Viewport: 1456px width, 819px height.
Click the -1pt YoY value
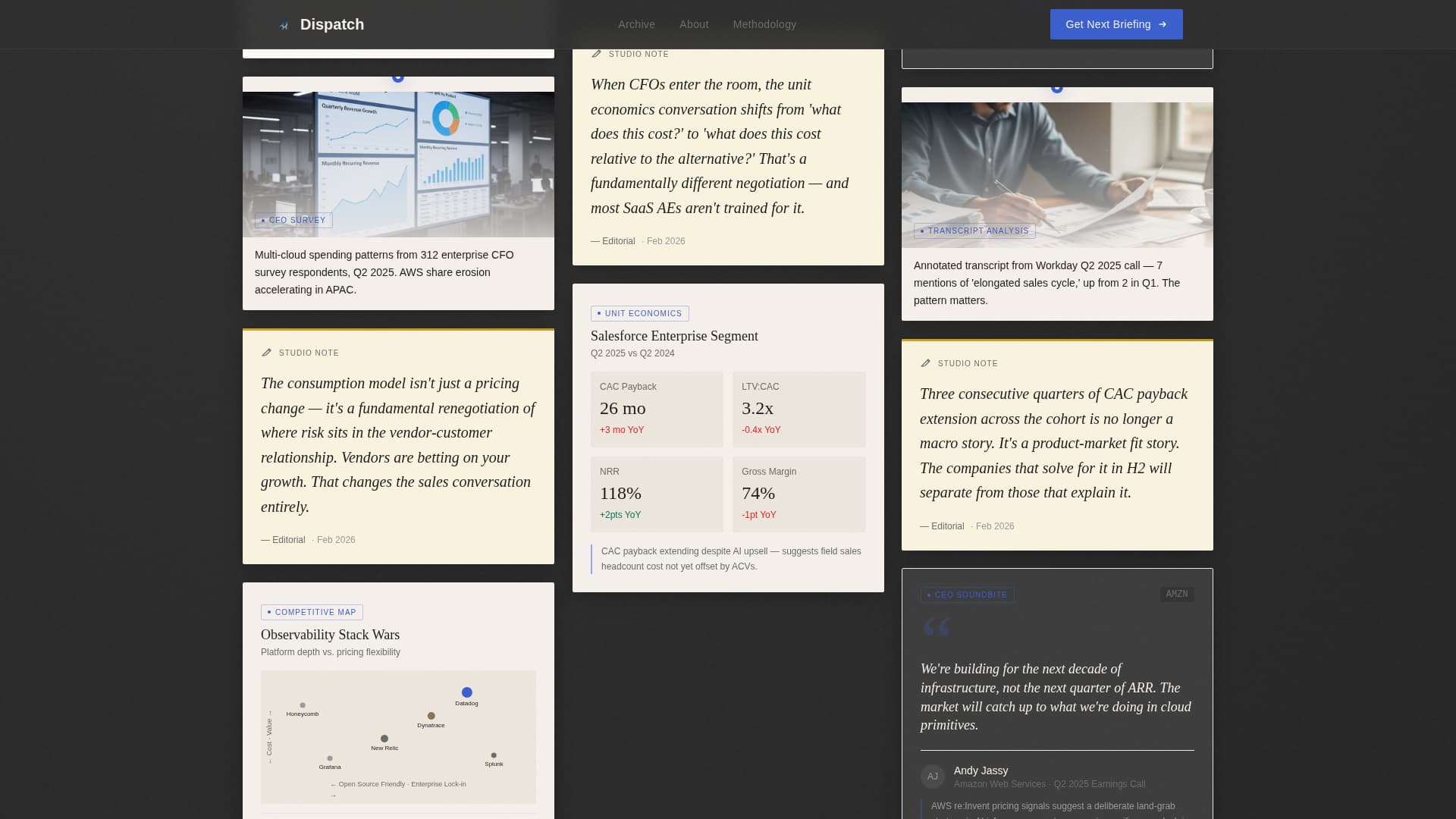click(759, 515)
